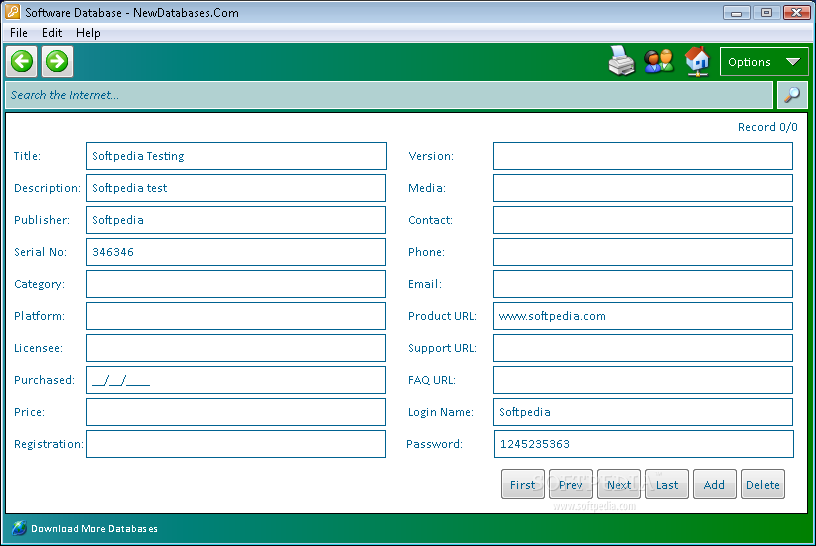Screen dimensions: 816x546
Task: Click the green back arrow icon
Action: 22,61
